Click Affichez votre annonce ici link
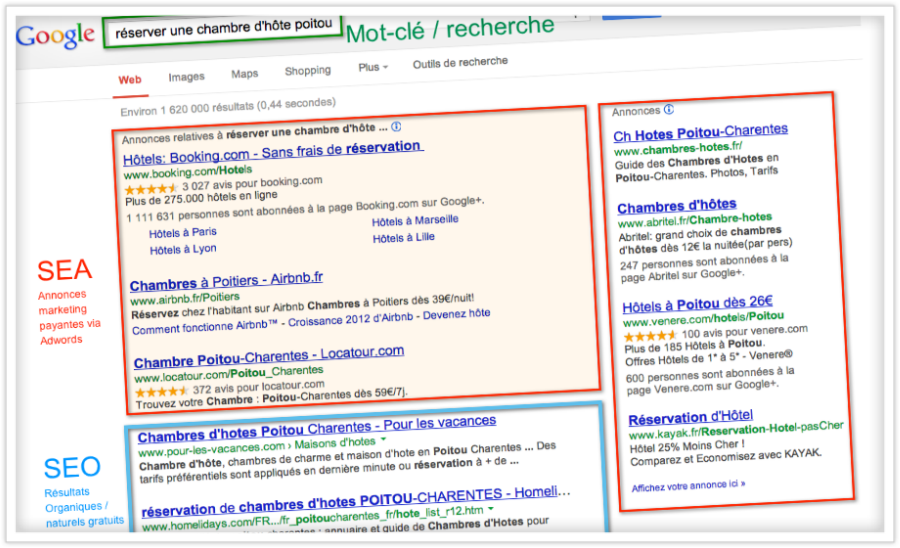Screen dimensions: 900x548 (x=688, y=485)
